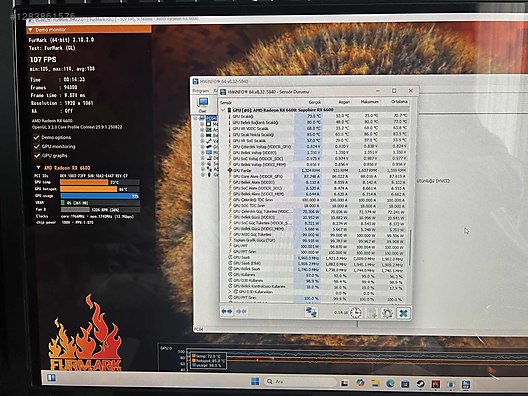Open Microsoft Edge from the taskbar
528x396 pixels.
(390, 383)
